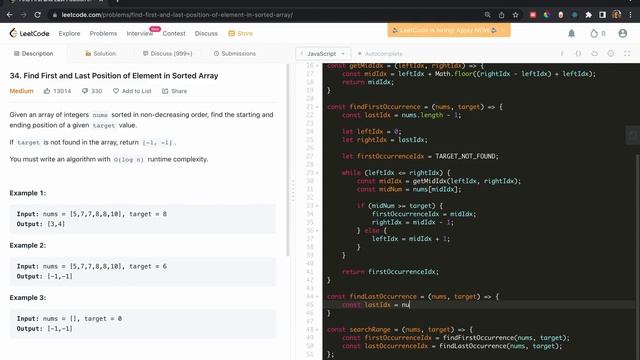The image size is (640, 360).
Task: Toggle the Autocomplete option
Action: [x=380, y=53]
